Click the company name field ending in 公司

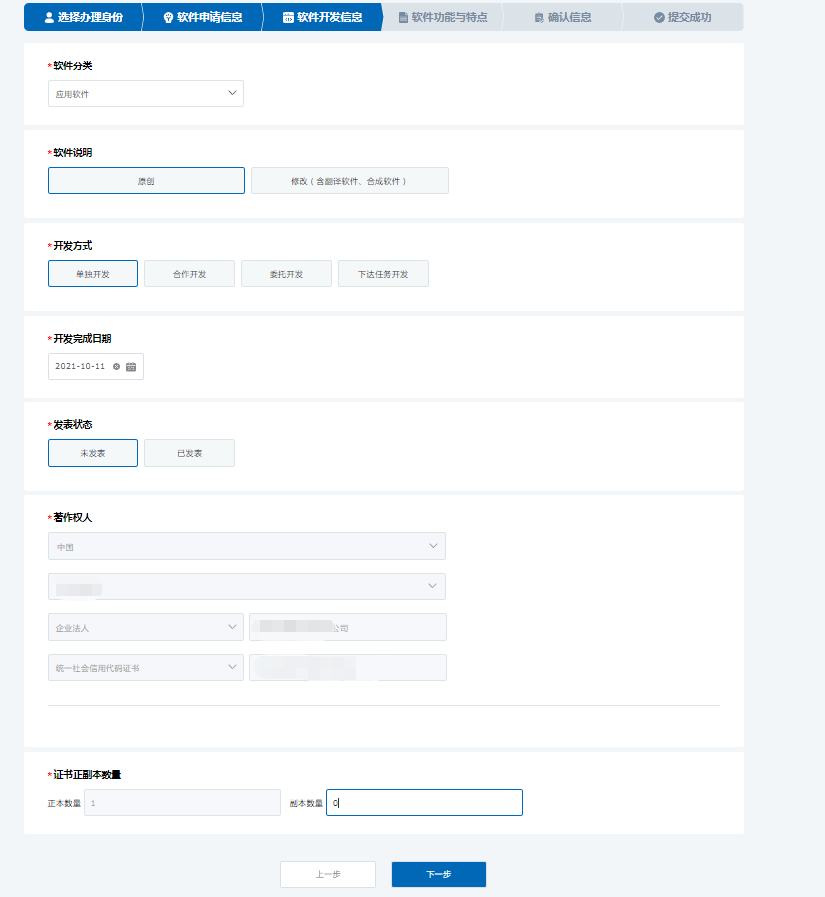point(348,628)
